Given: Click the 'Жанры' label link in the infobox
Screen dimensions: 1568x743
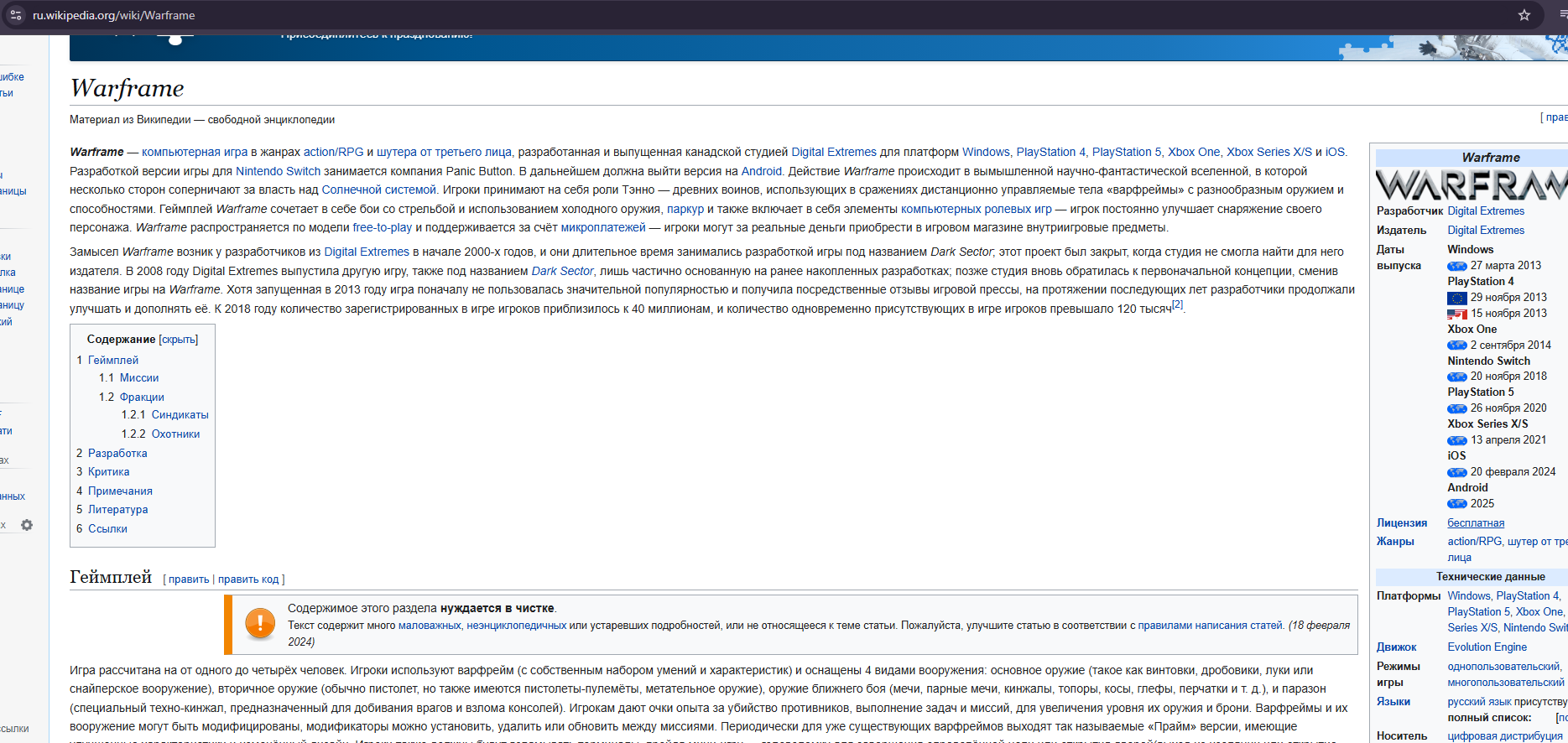Looking at the screenshot, I should click(1395, 542).
